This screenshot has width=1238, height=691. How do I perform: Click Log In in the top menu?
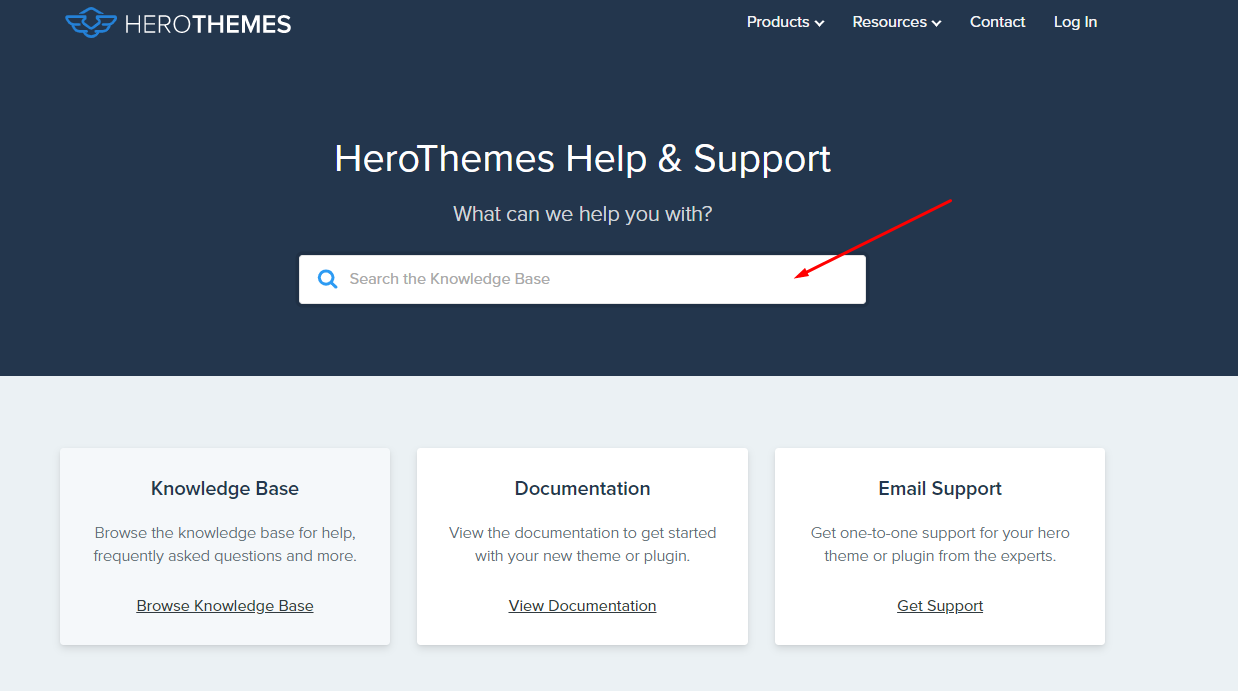1075,21
